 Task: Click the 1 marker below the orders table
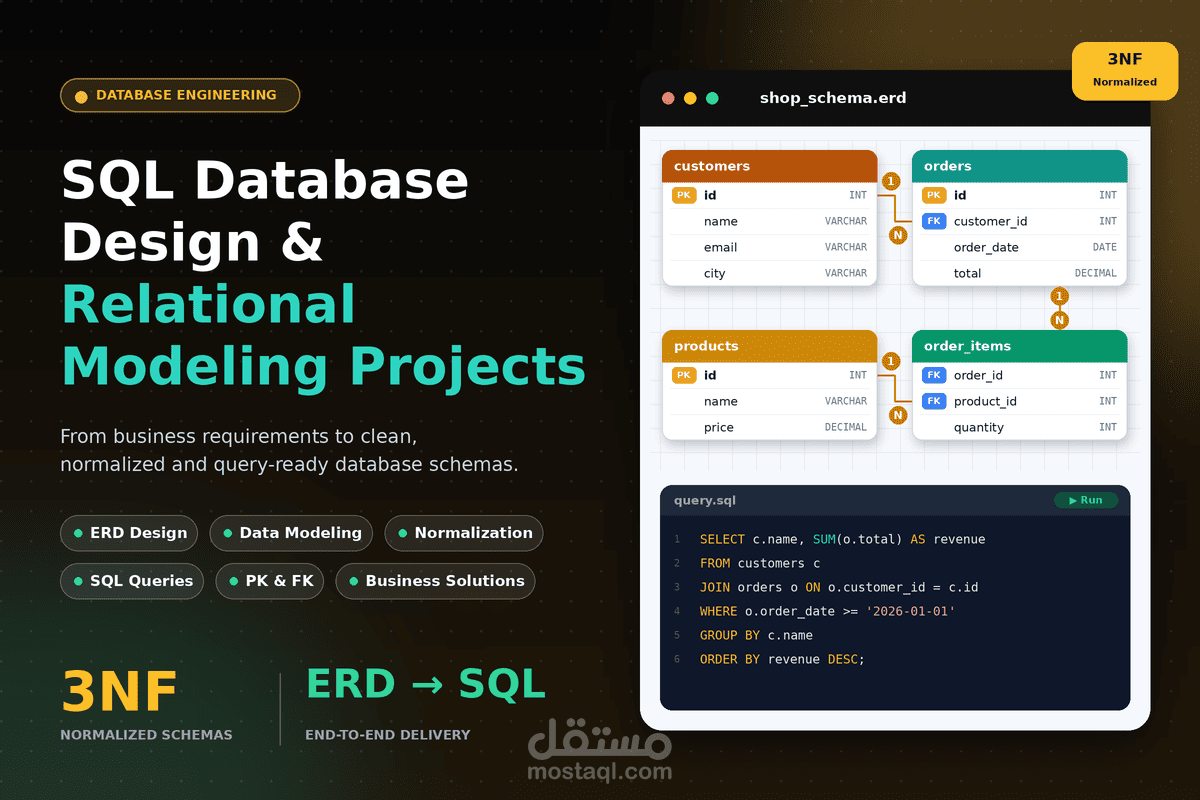[1060, 296]
